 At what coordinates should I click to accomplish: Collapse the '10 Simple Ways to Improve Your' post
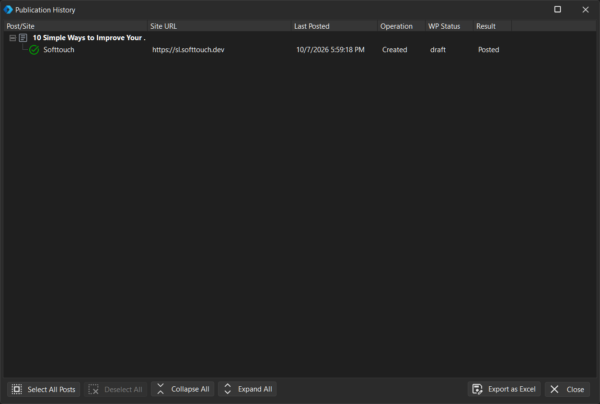coord(13,38)
